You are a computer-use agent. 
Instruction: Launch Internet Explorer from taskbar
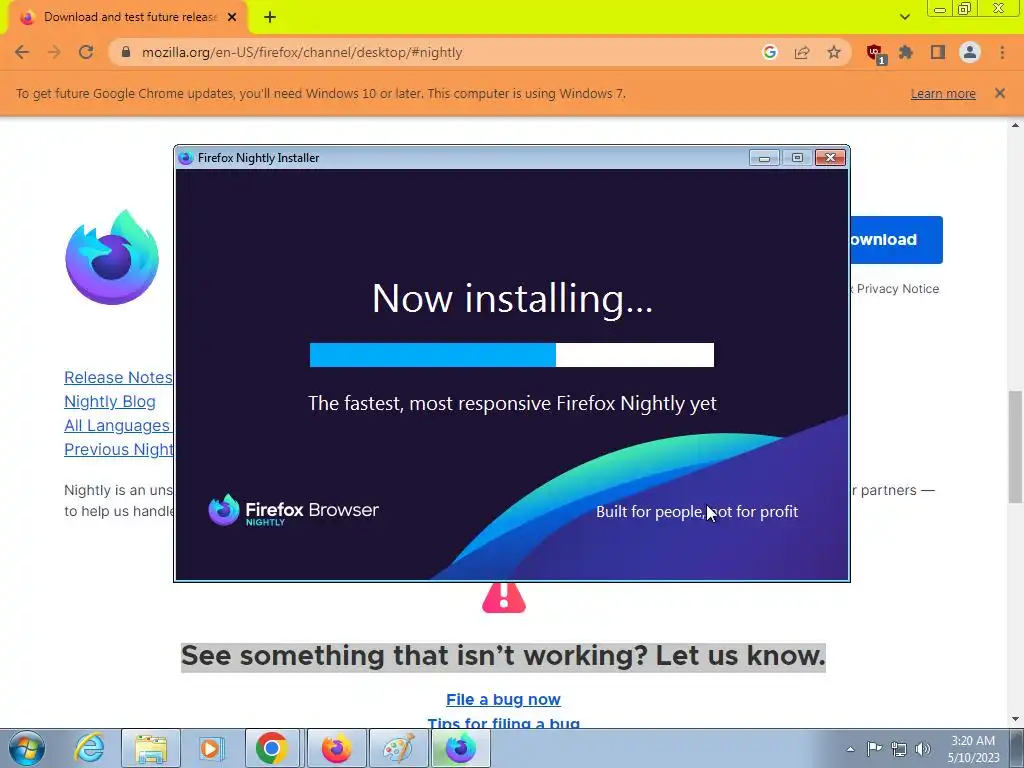89,748
